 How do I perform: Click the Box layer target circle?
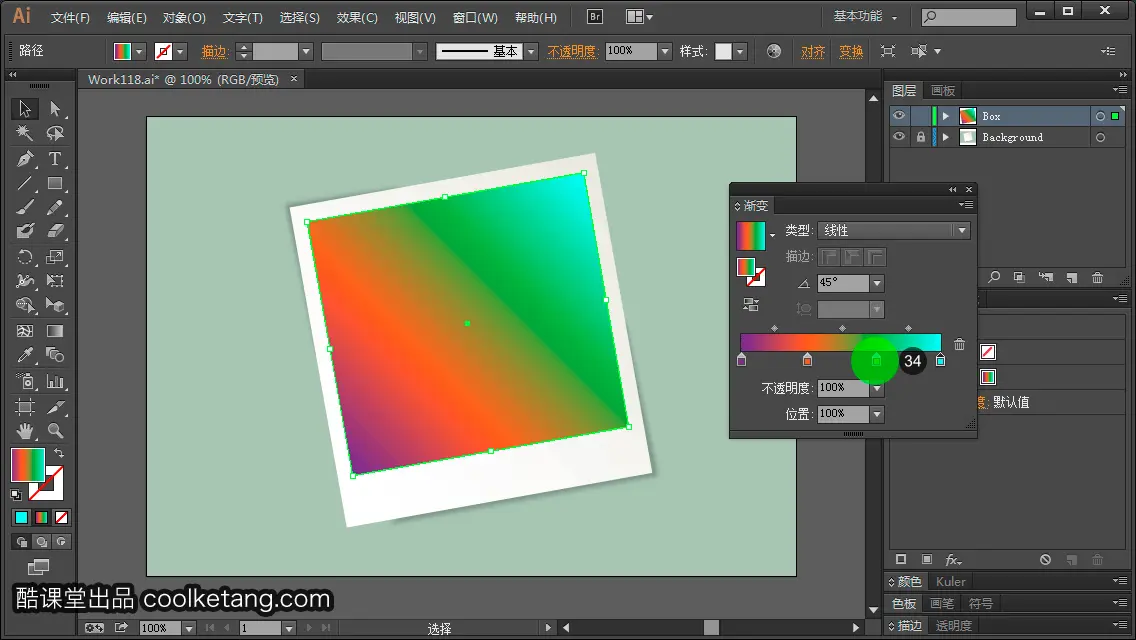point(1100,116)
